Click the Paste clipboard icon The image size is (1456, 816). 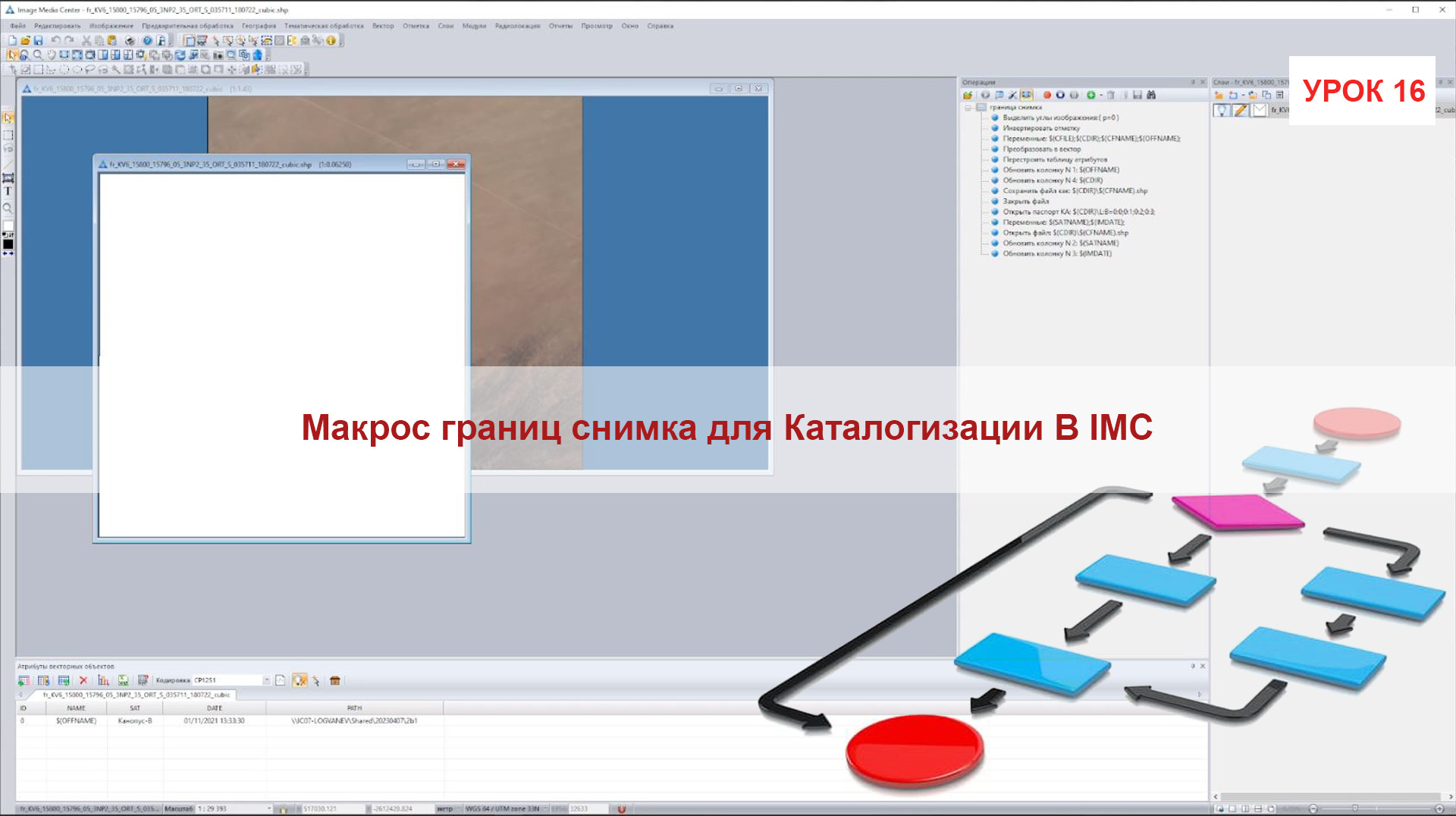pyautogui.click(x=111, y=40)
